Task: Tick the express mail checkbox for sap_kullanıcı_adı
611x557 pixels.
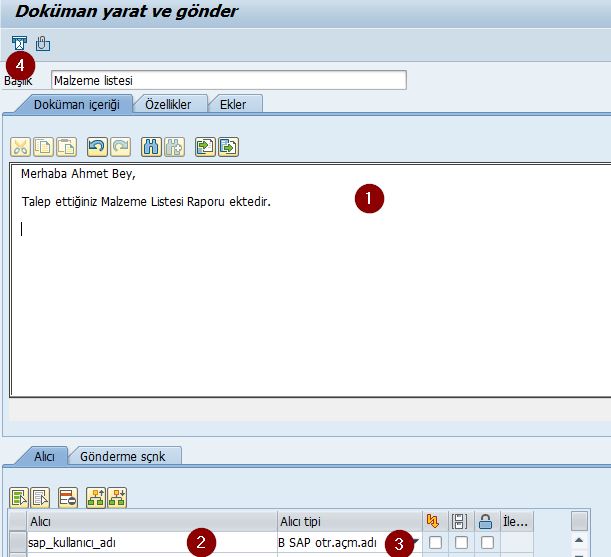Action: [x=435, y=543]
